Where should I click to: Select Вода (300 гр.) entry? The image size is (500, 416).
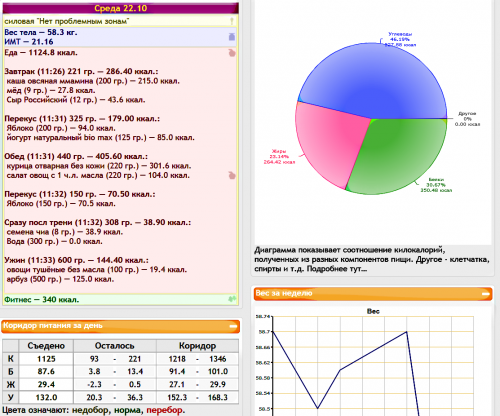pyautogui.click(x=55, y=241)
